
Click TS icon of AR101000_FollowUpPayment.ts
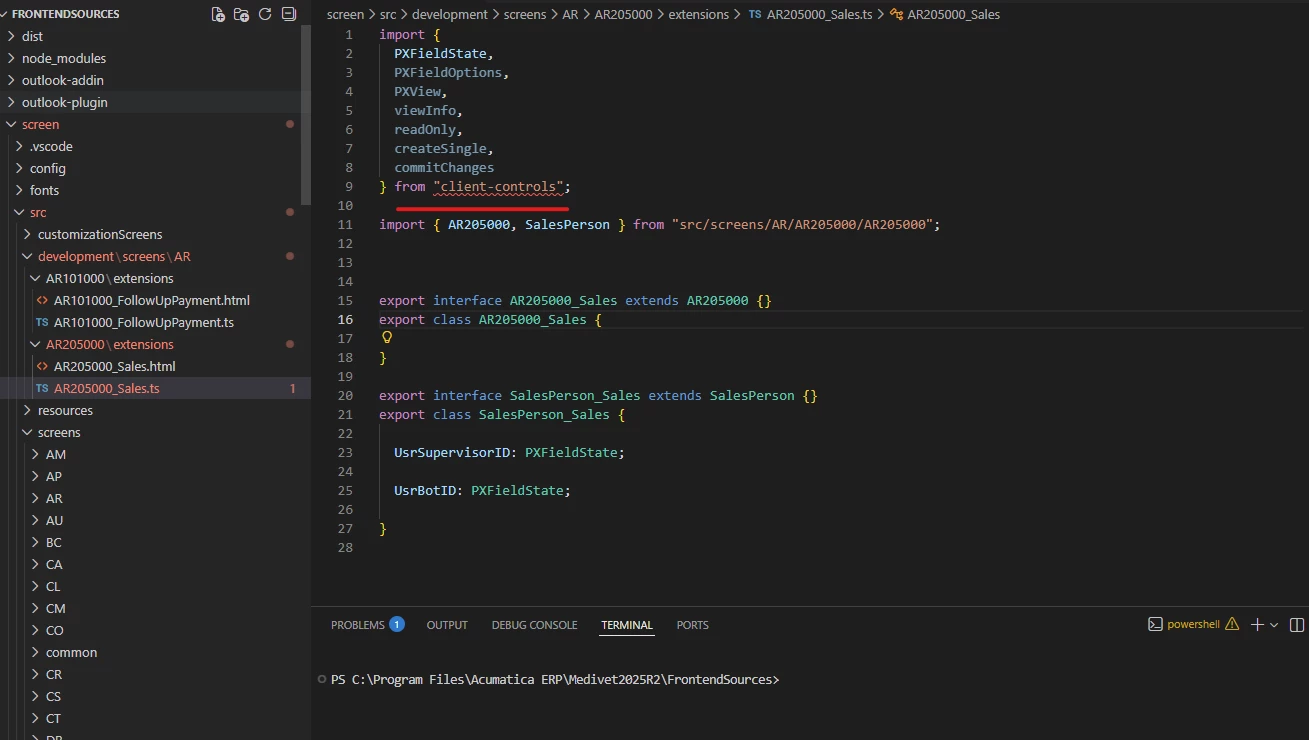pos(42,322)
